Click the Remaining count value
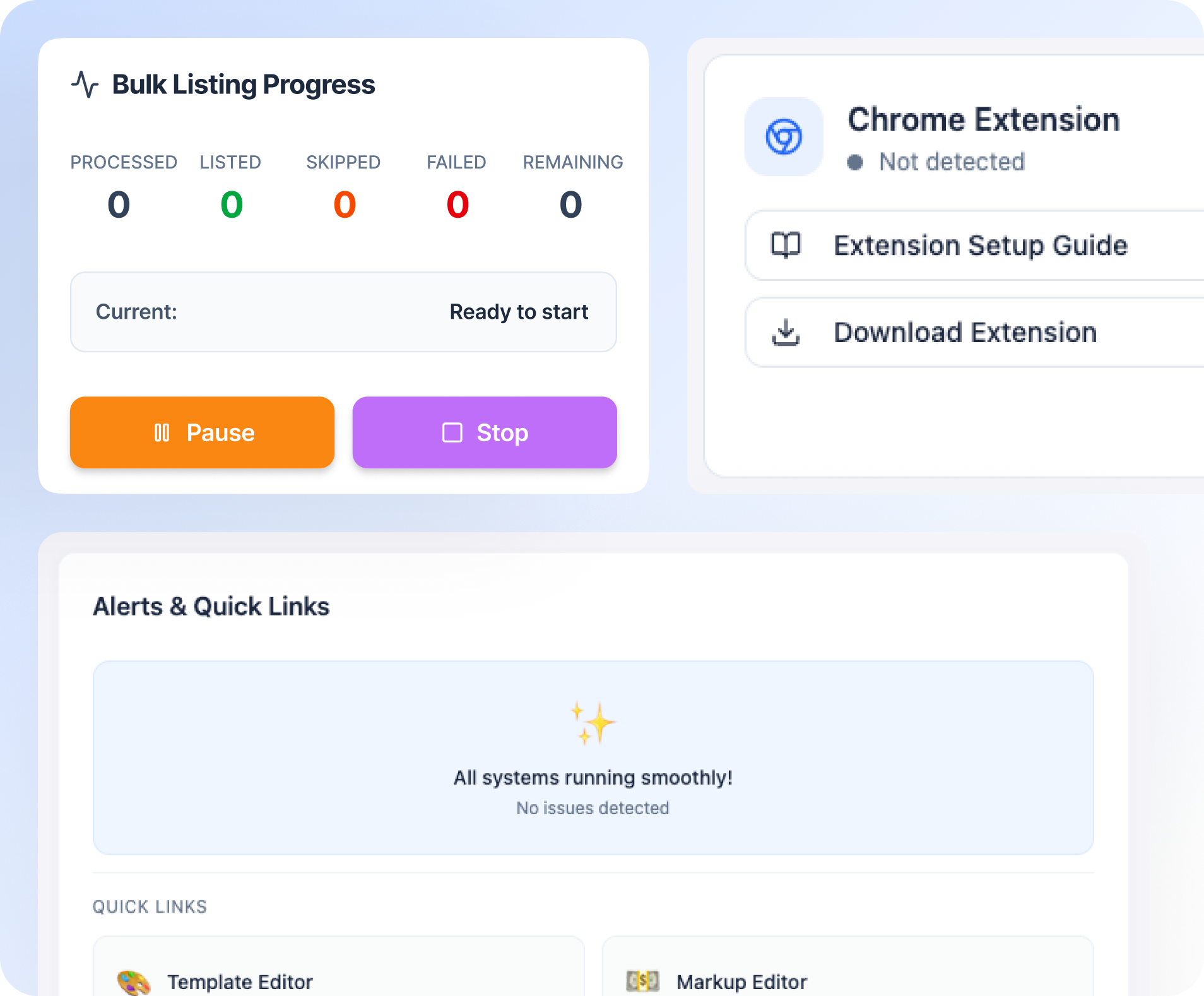This screenshot has width=1204, height=996. (x=570, y=205)
